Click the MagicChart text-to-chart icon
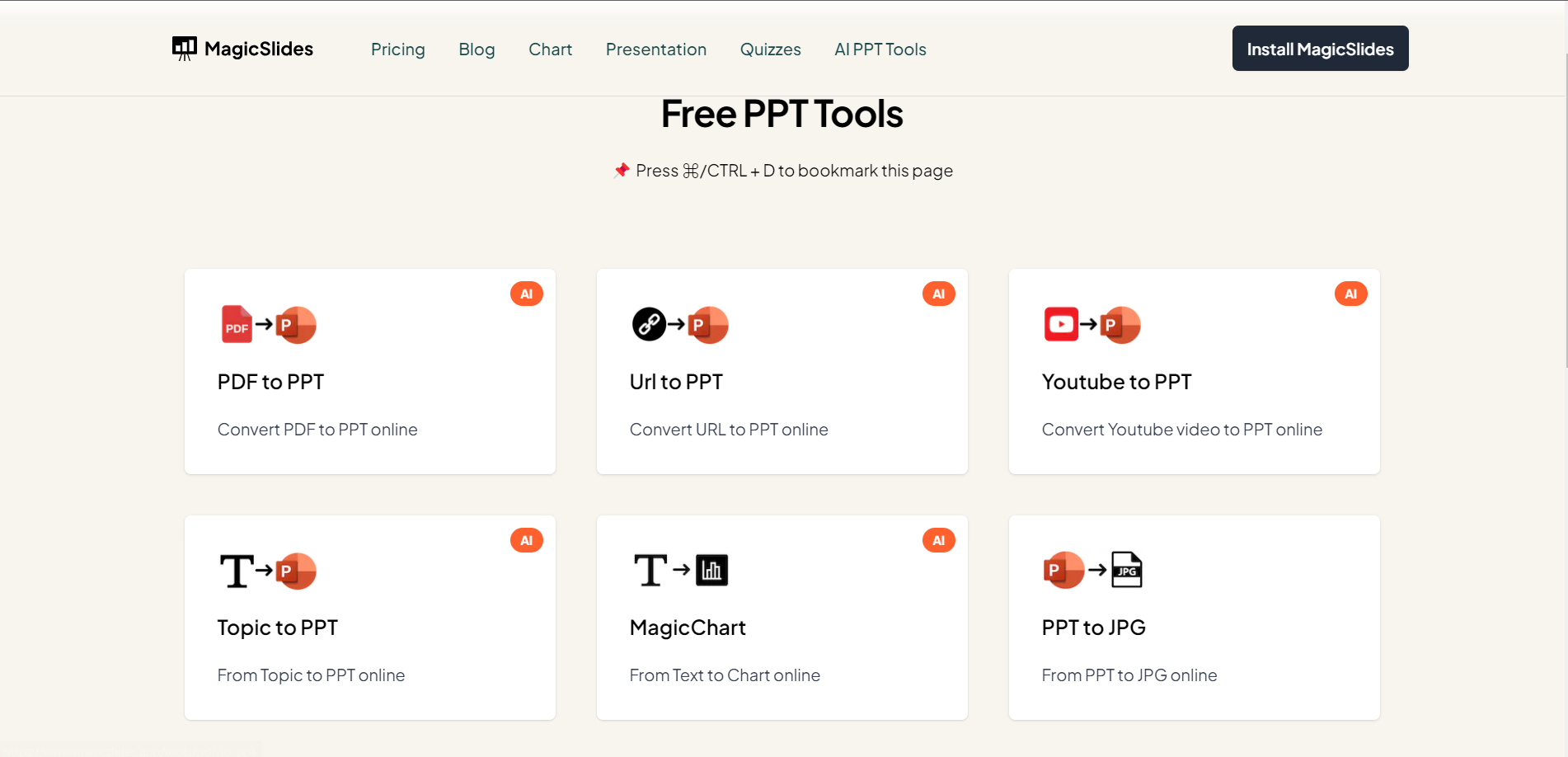Screen dimensions: 1568x757 click(x=680, y=571)
